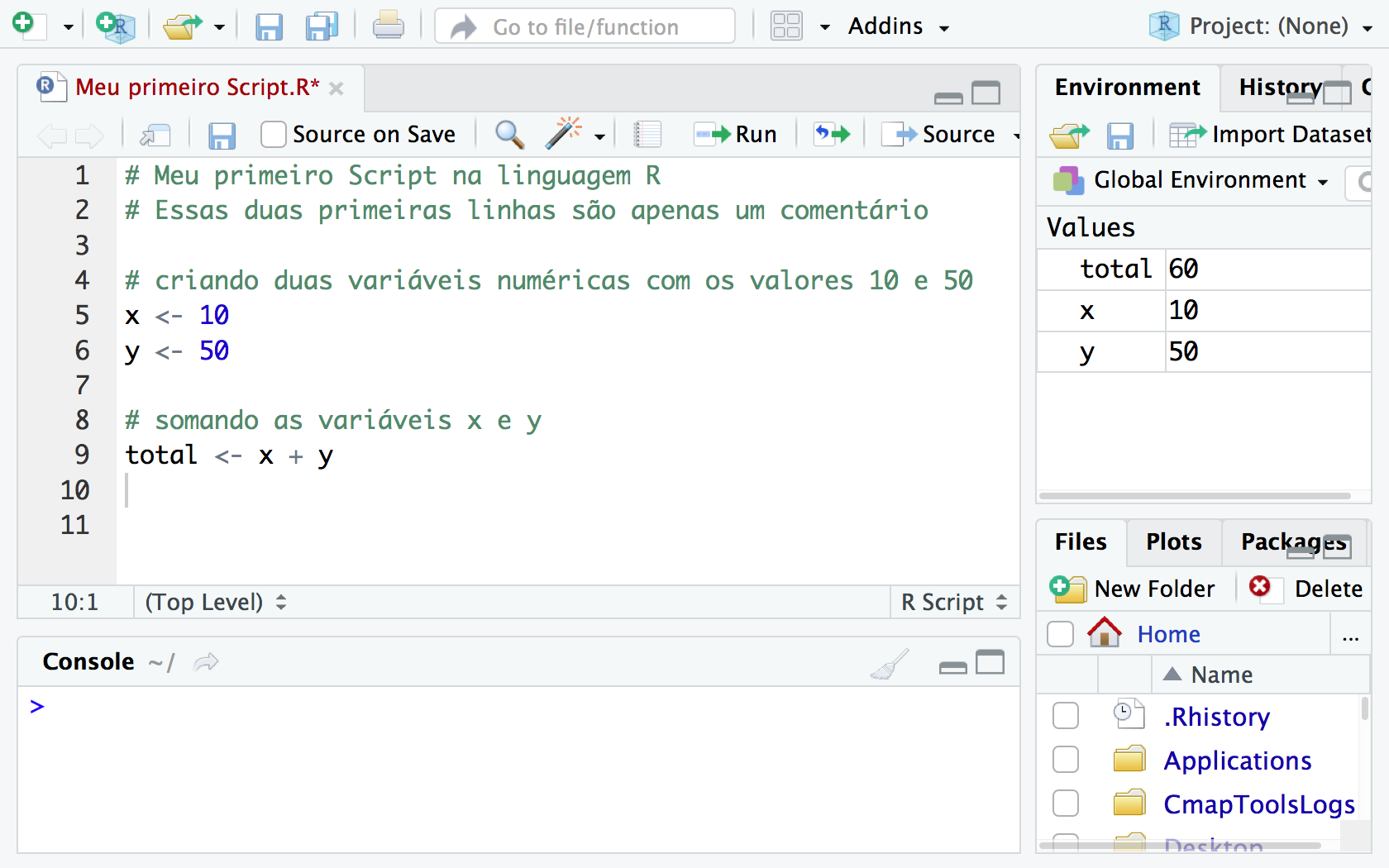Click the Home directory icon in Files
The width and height of the screenshot is (1389, 868).
click(1105, 633)
